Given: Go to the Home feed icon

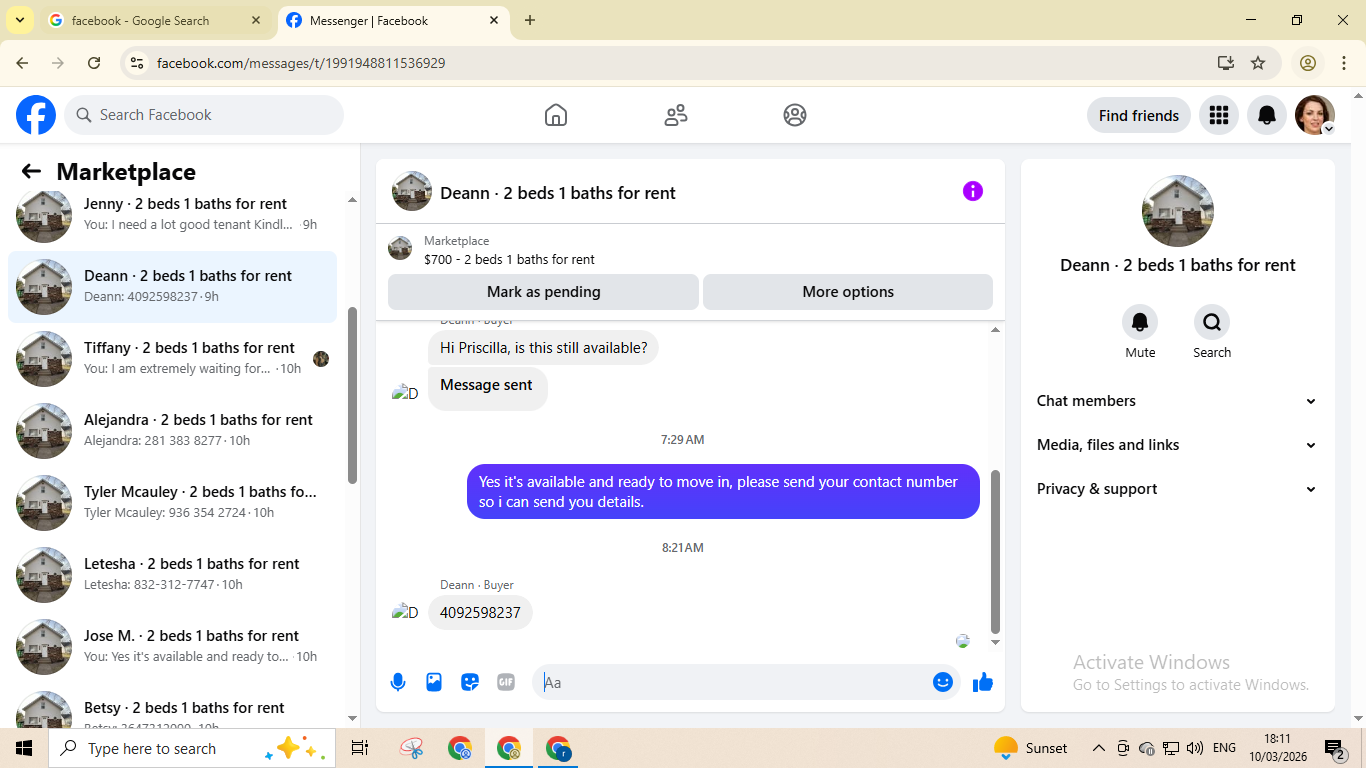Looking at the screenshot, I should (x=556, y=115).
